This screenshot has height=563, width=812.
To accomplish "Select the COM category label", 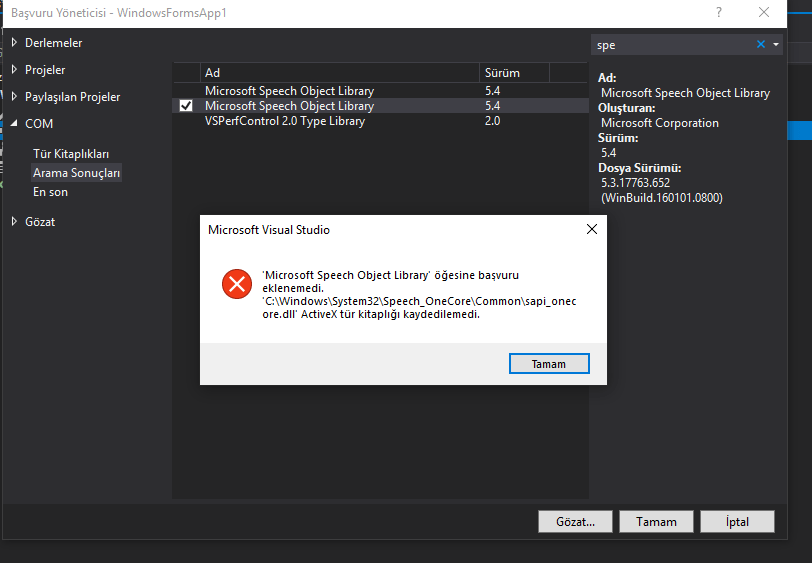I will (39, 124).
